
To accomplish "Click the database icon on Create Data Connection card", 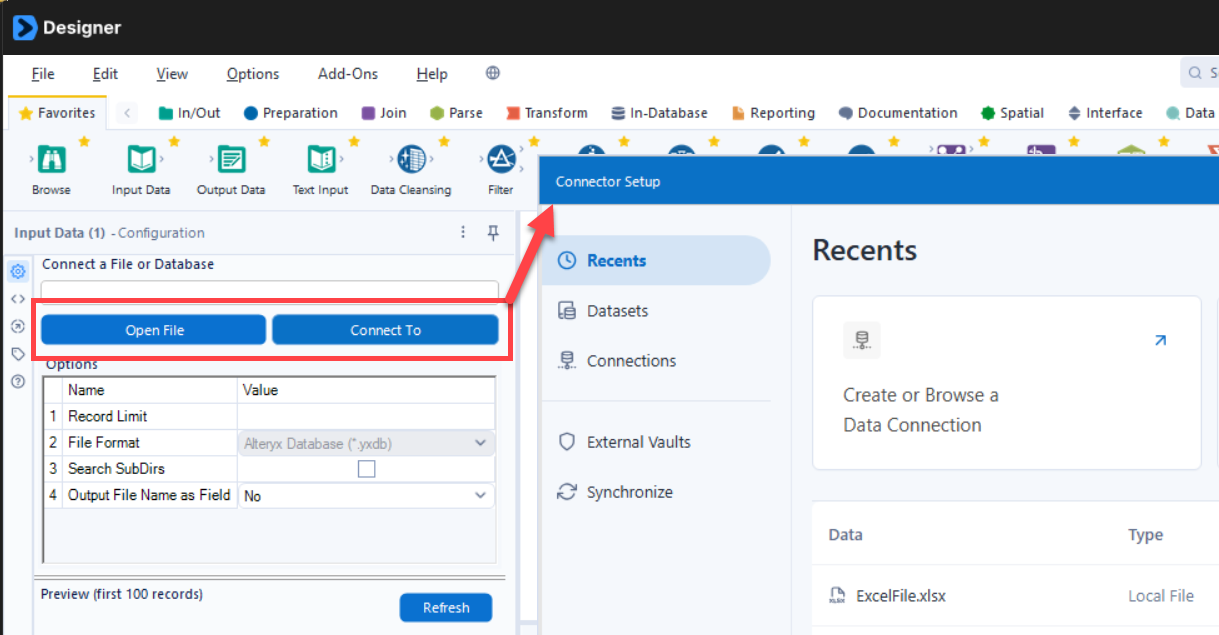I will (861, 340).
